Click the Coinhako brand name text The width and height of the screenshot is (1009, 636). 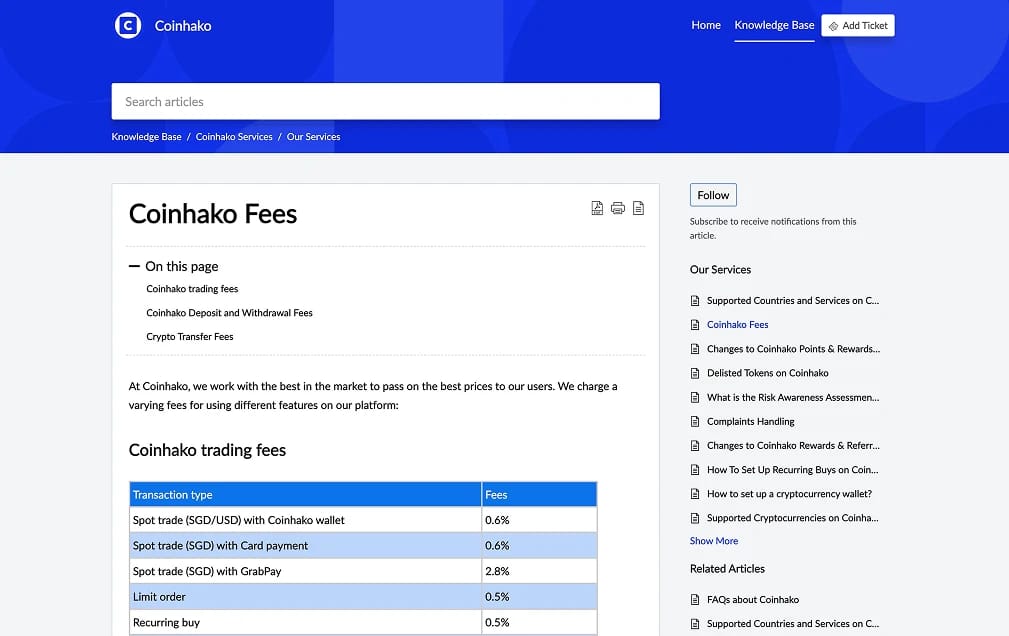point(183,26)
